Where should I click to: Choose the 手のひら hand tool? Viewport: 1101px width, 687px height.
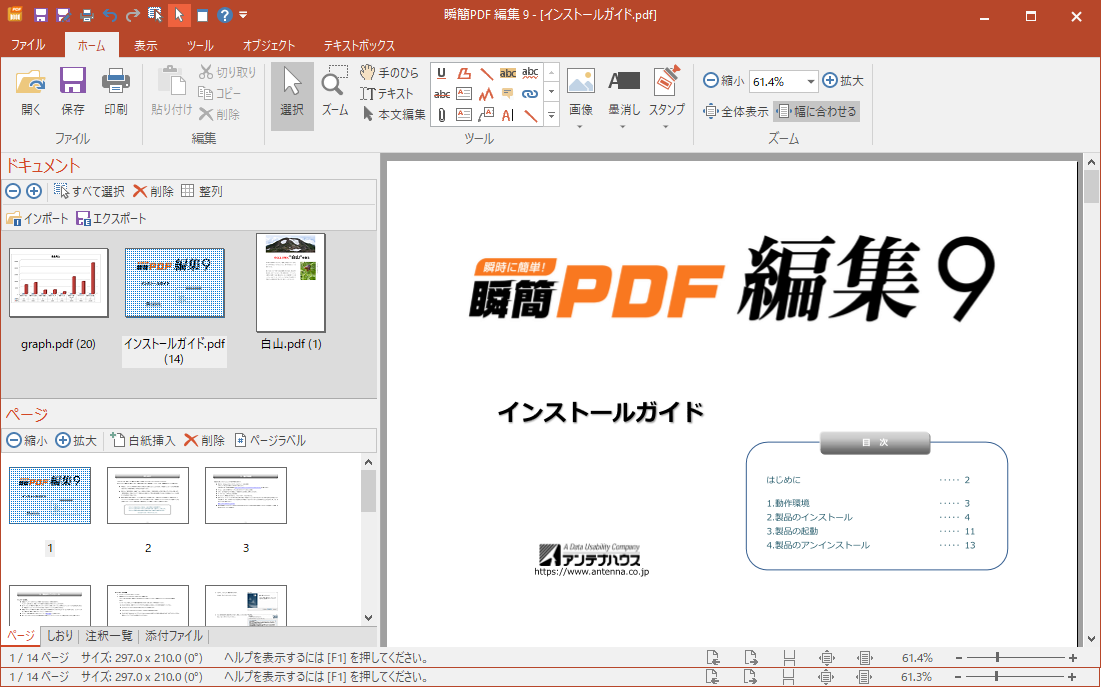tap(389, 72)
